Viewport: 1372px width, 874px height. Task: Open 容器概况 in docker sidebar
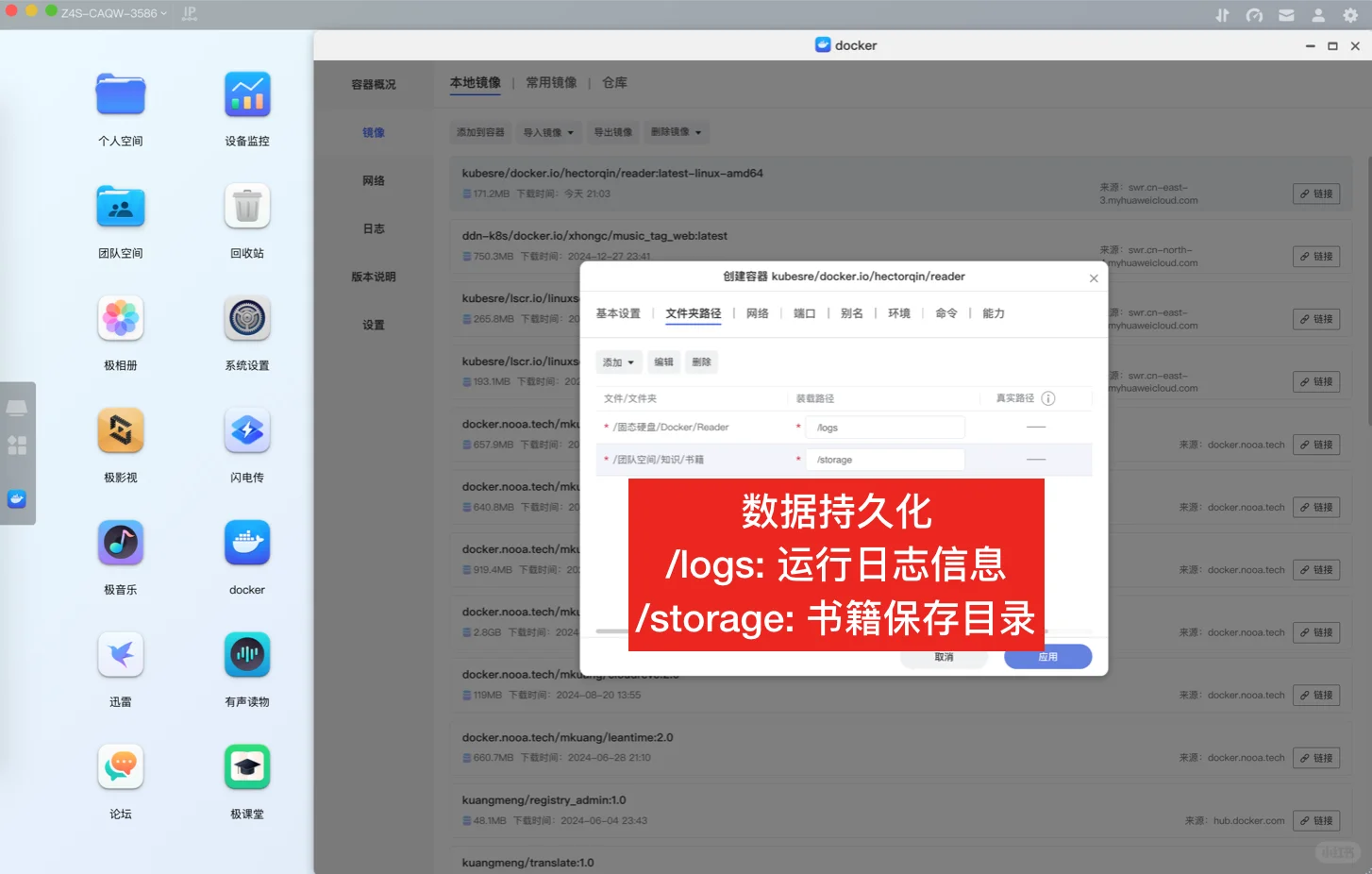point(374,85)
